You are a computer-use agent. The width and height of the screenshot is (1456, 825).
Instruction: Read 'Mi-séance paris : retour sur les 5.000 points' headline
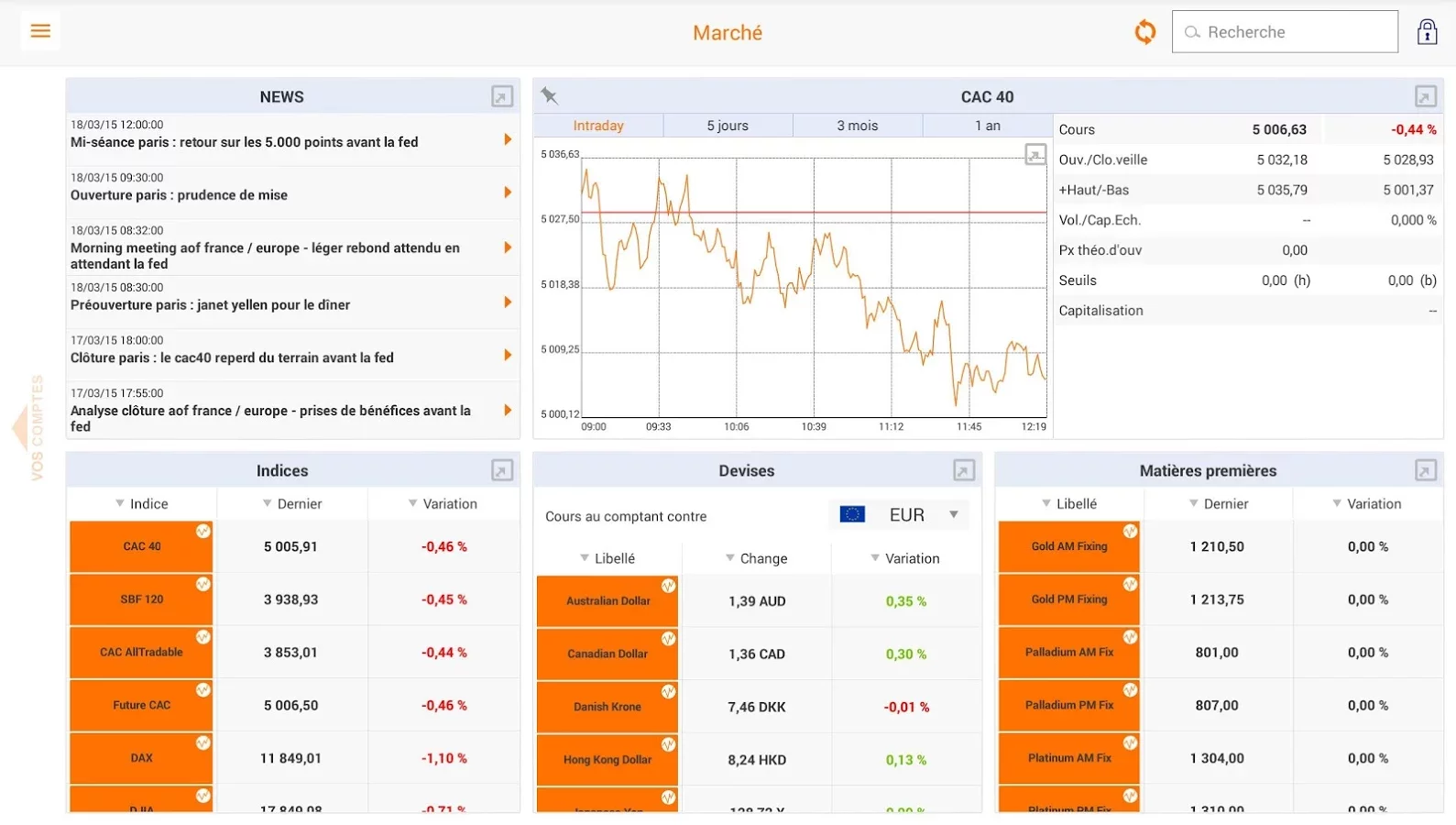click(x=245, y=142)
